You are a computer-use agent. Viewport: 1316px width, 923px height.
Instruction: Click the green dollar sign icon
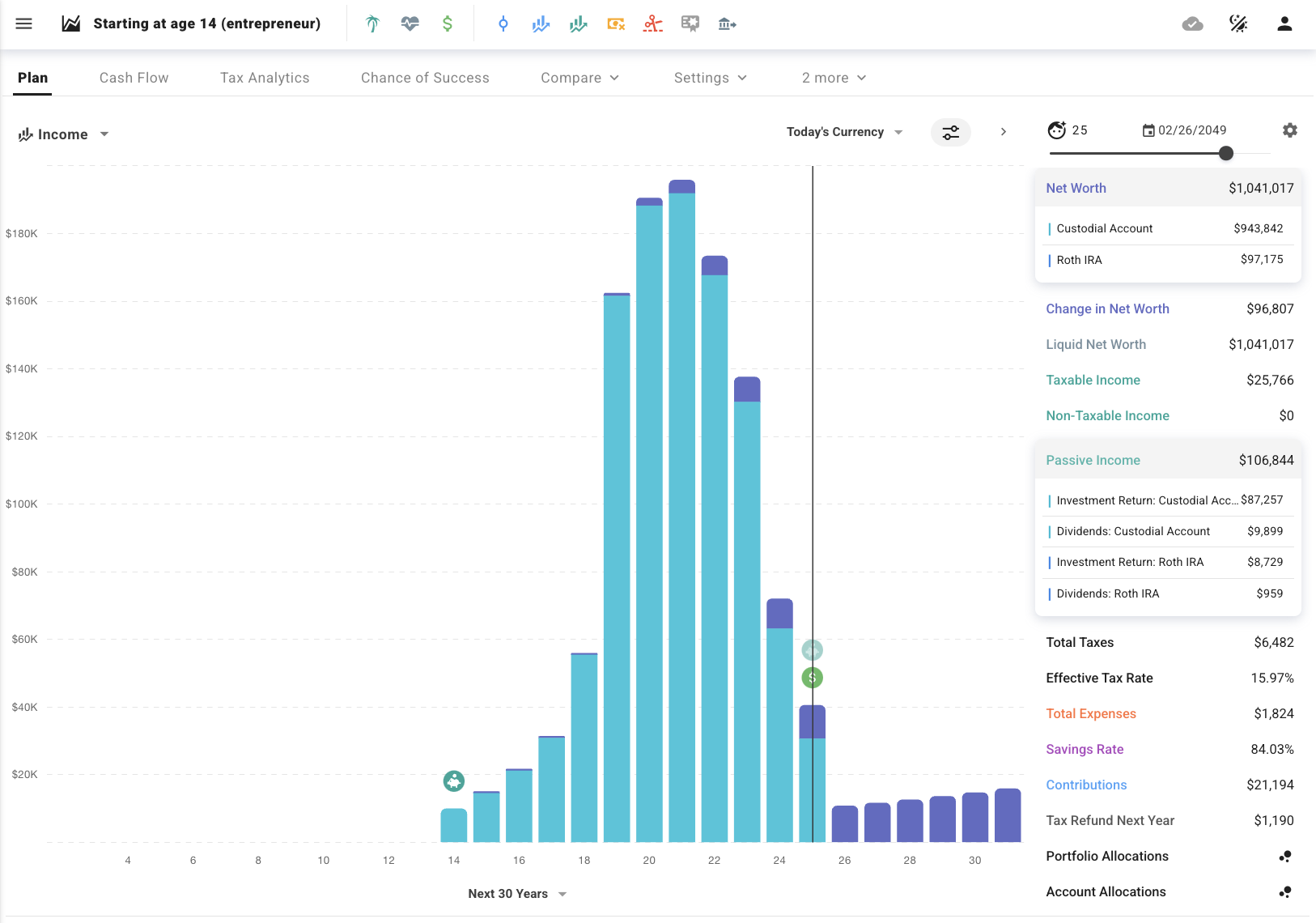tap(447, 24)
